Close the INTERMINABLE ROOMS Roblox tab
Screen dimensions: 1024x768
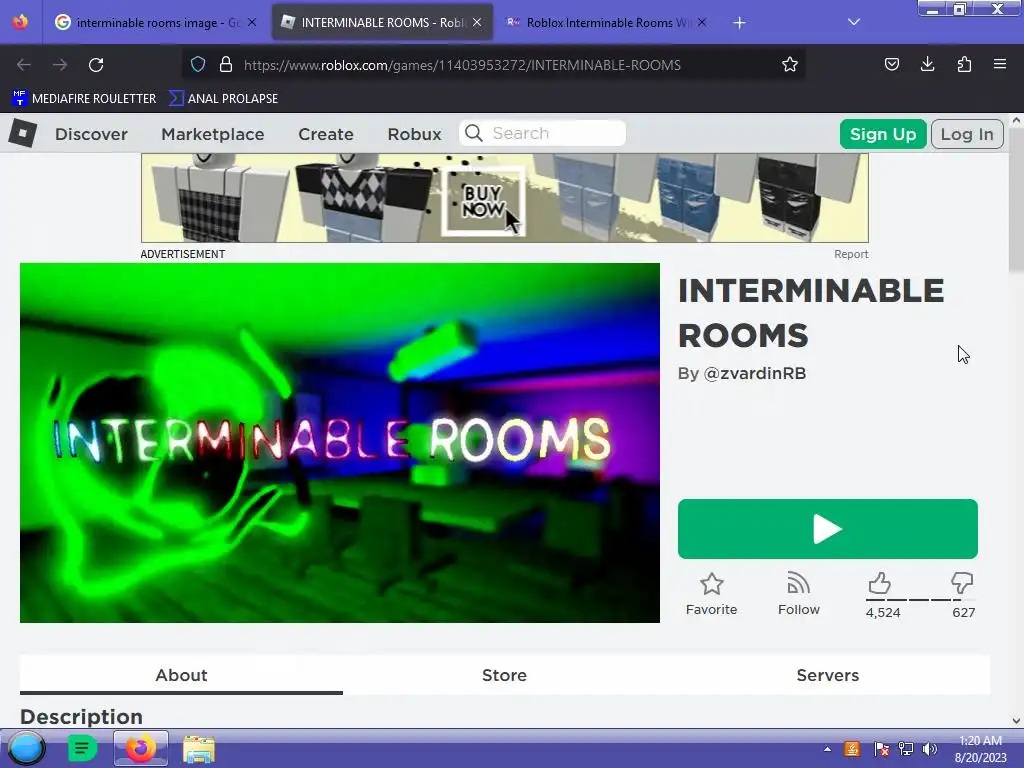tap(477, 22)
